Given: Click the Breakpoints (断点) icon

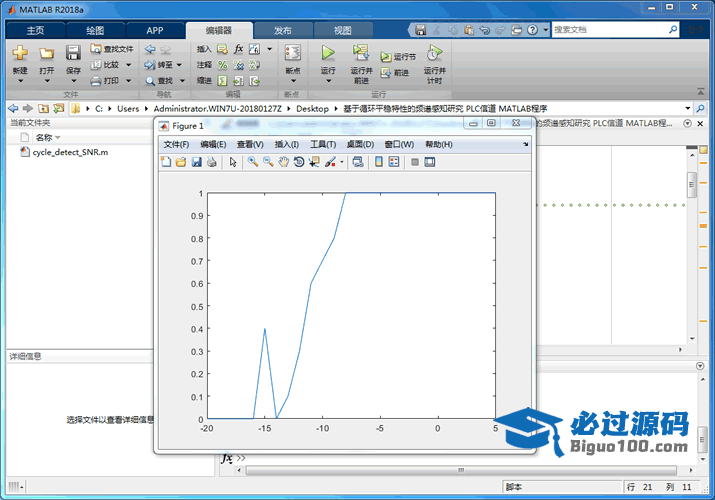Looking at the screenshot, I should (x=293, y=53).
